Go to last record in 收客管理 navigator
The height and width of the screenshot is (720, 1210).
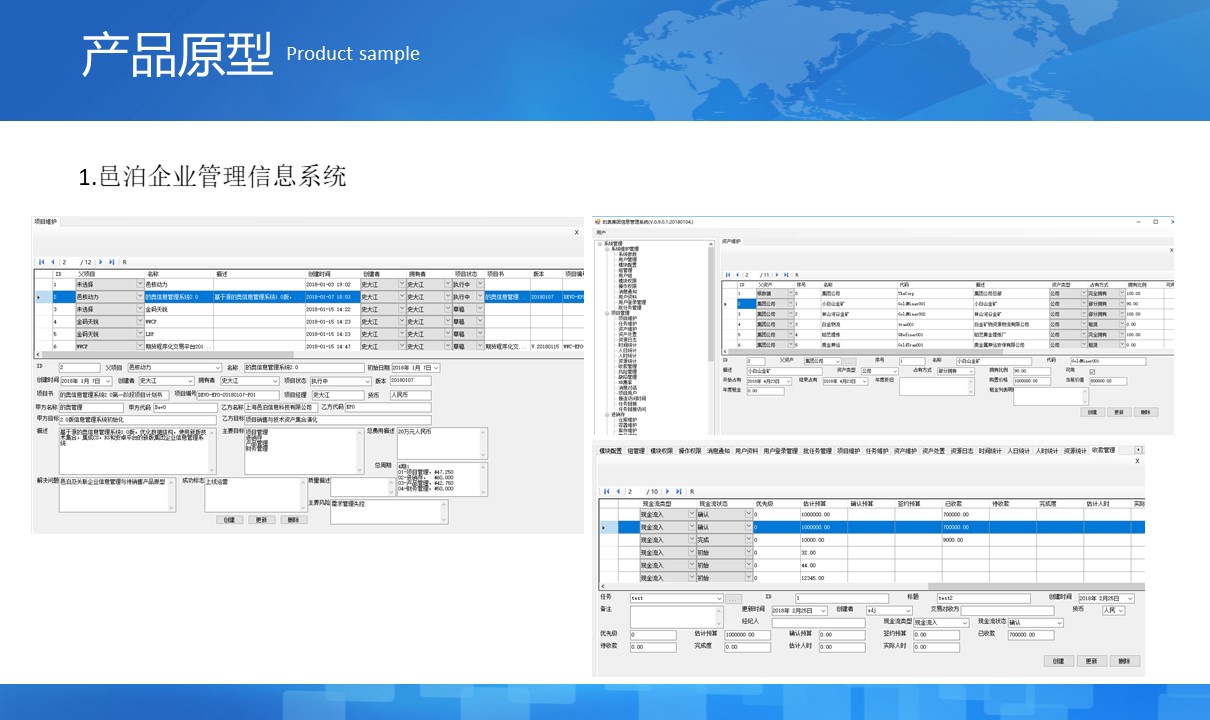click(678, 491)
